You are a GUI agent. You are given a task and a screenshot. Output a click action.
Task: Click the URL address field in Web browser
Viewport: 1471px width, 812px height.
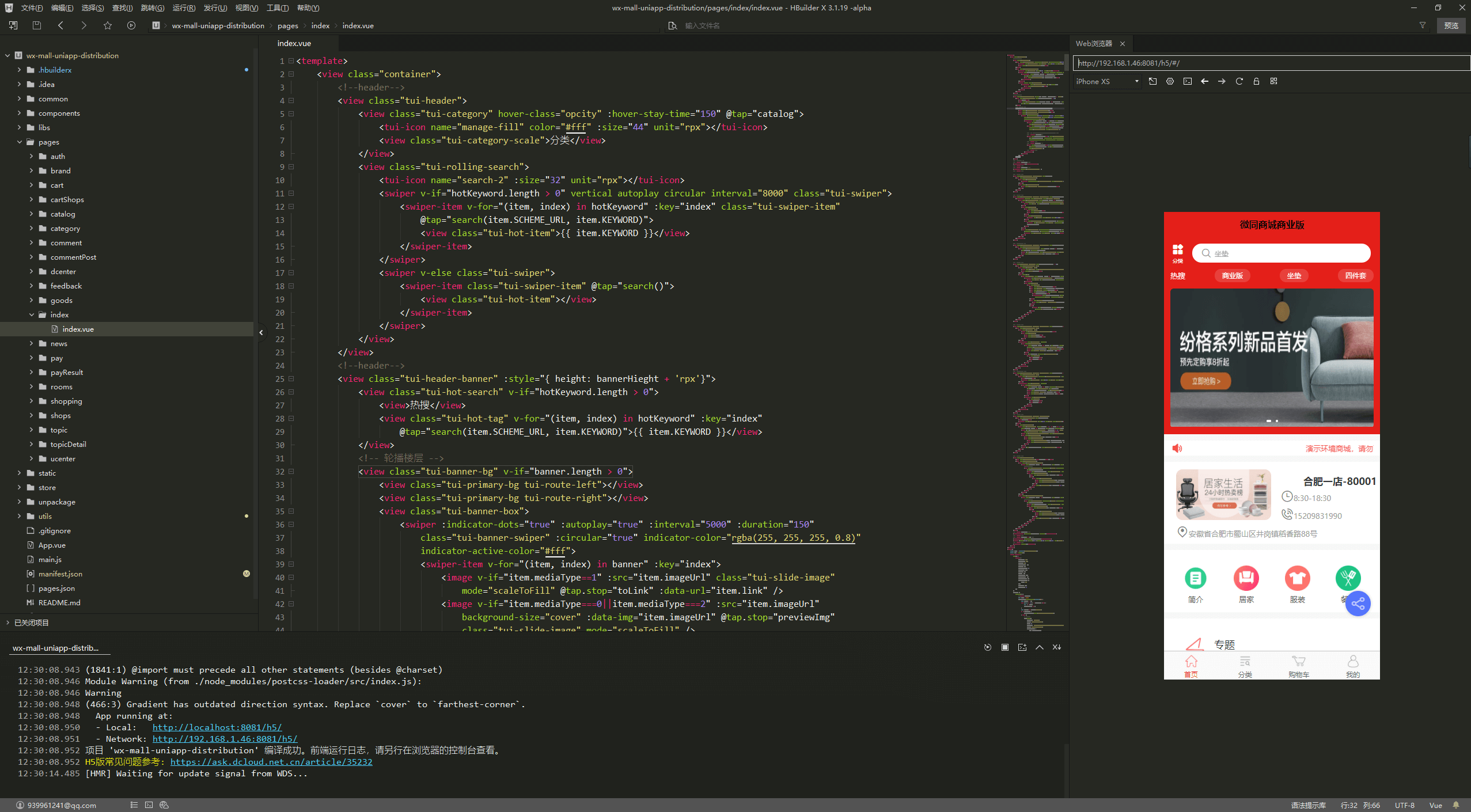click(1272, 63)
